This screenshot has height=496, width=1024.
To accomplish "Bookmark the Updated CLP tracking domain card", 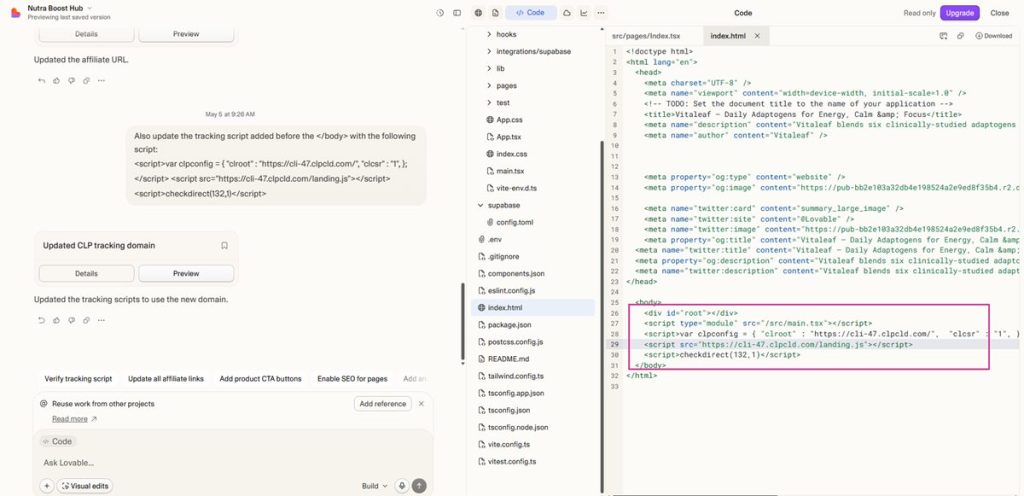I will [224, 246].
